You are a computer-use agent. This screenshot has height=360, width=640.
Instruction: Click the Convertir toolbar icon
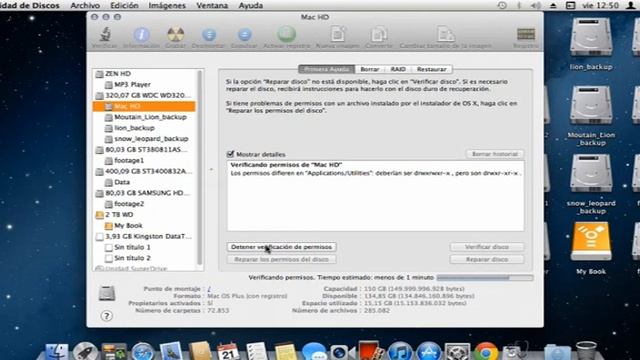click(379, 34)
